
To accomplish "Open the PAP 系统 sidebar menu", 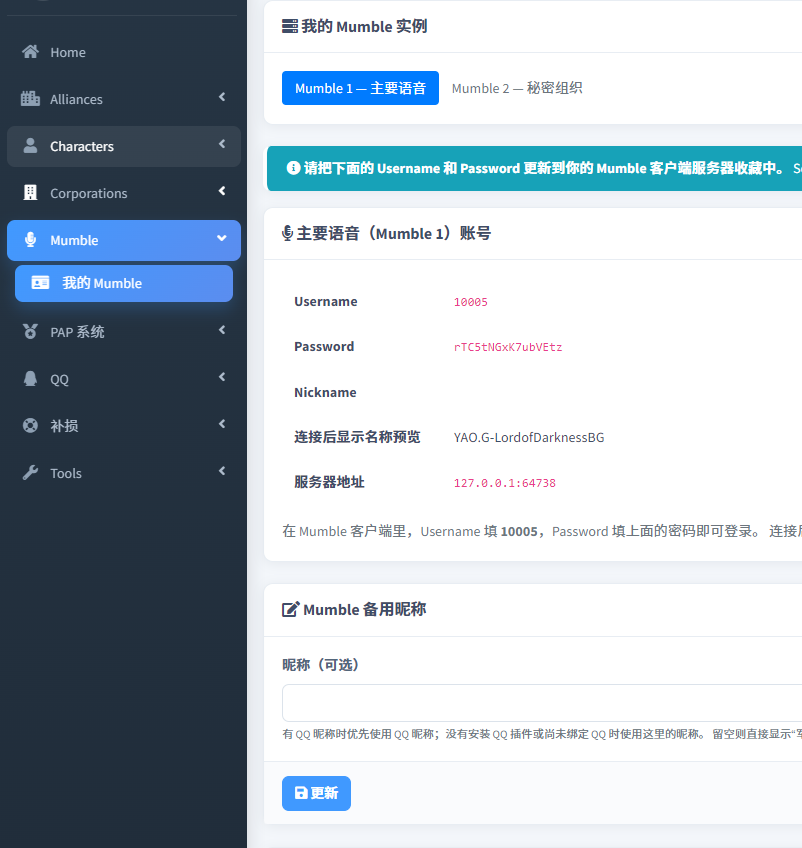I will click(x=124, y=332).
